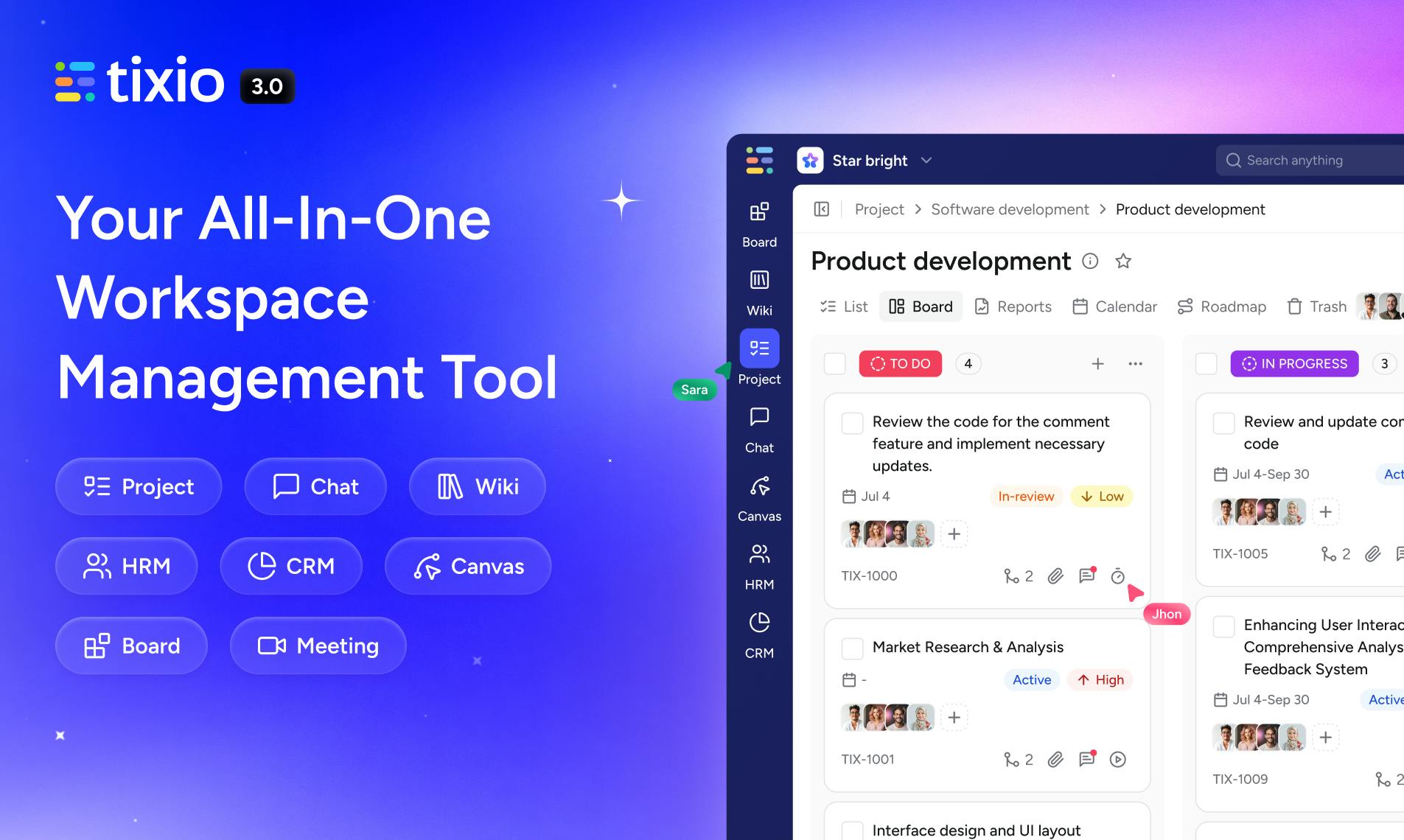Click the Wiki feature pill on left
1404x840 pixels.
478,486
